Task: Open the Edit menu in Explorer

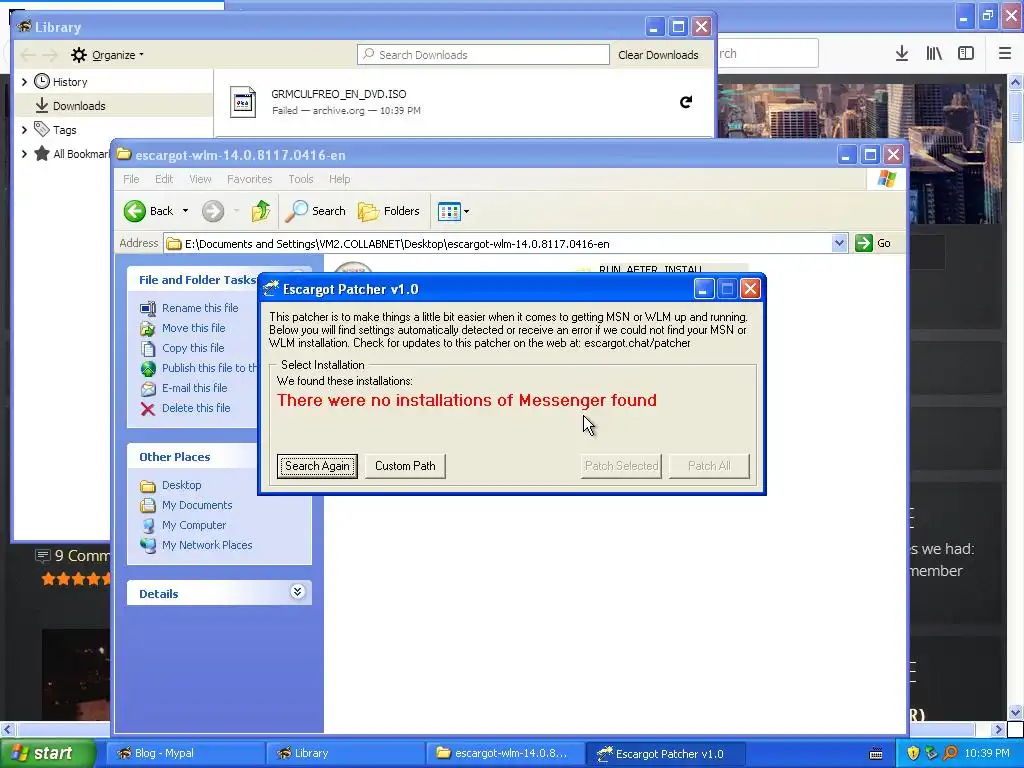Action: 164,179
